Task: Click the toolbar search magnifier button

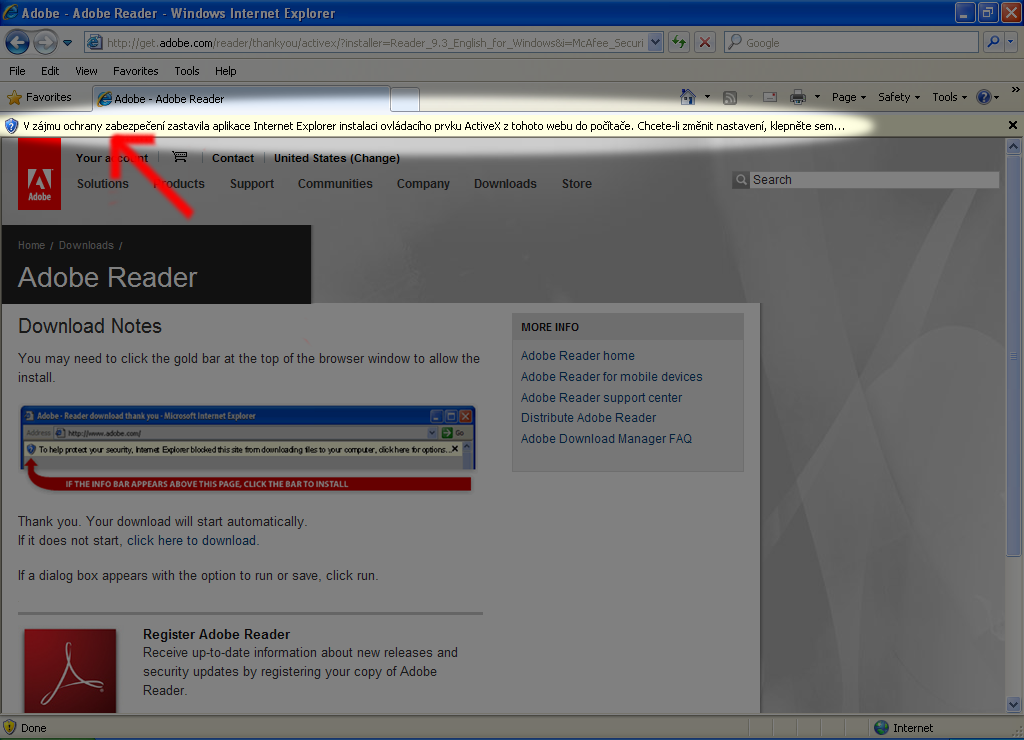Action: (993, 42)
